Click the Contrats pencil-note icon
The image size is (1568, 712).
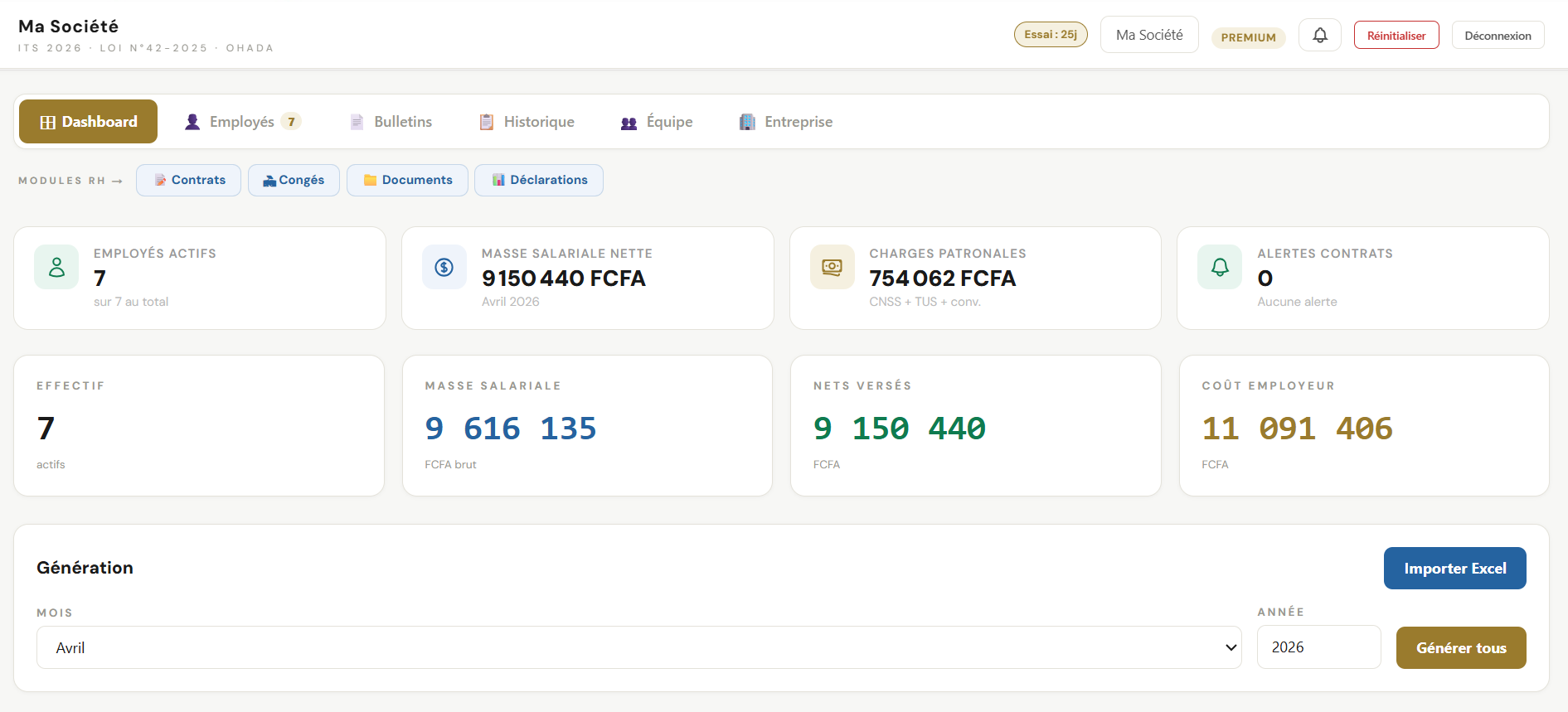(x=160, y=180)
